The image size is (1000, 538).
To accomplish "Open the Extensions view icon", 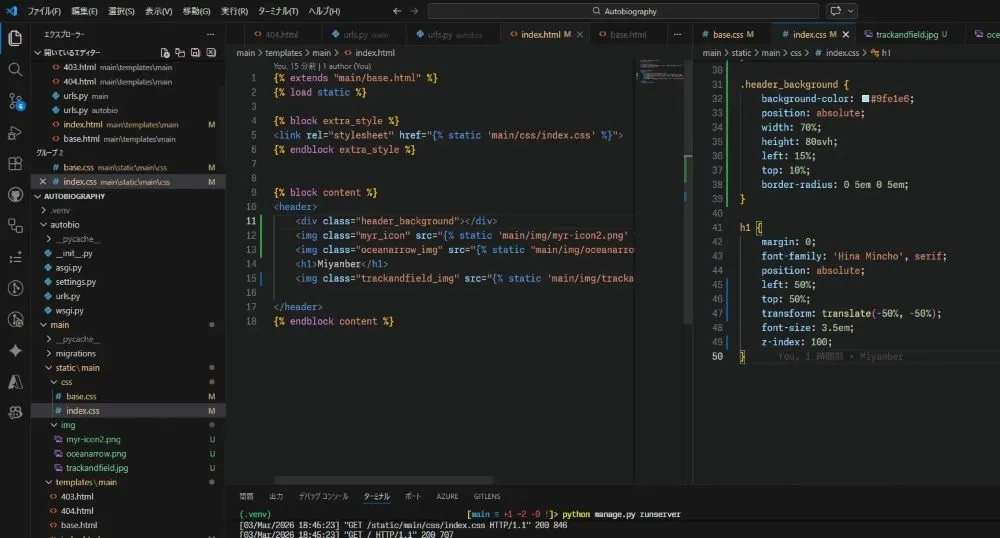I will tap(15, 163).
